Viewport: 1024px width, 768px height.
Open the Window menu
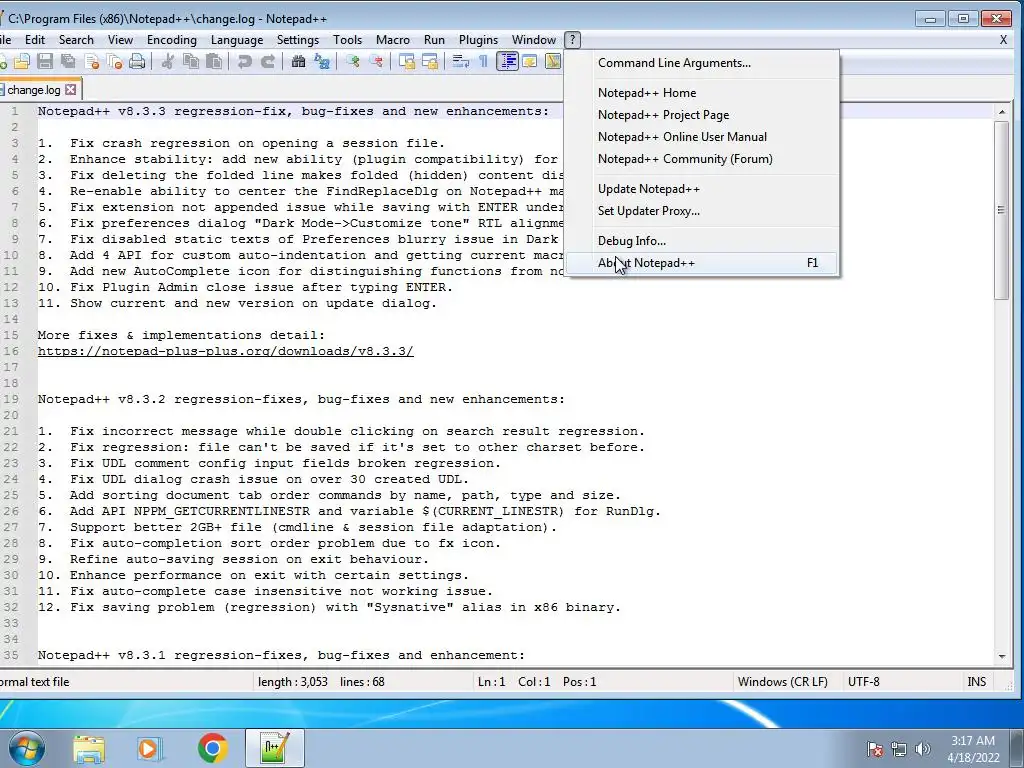tap(534, 40)
